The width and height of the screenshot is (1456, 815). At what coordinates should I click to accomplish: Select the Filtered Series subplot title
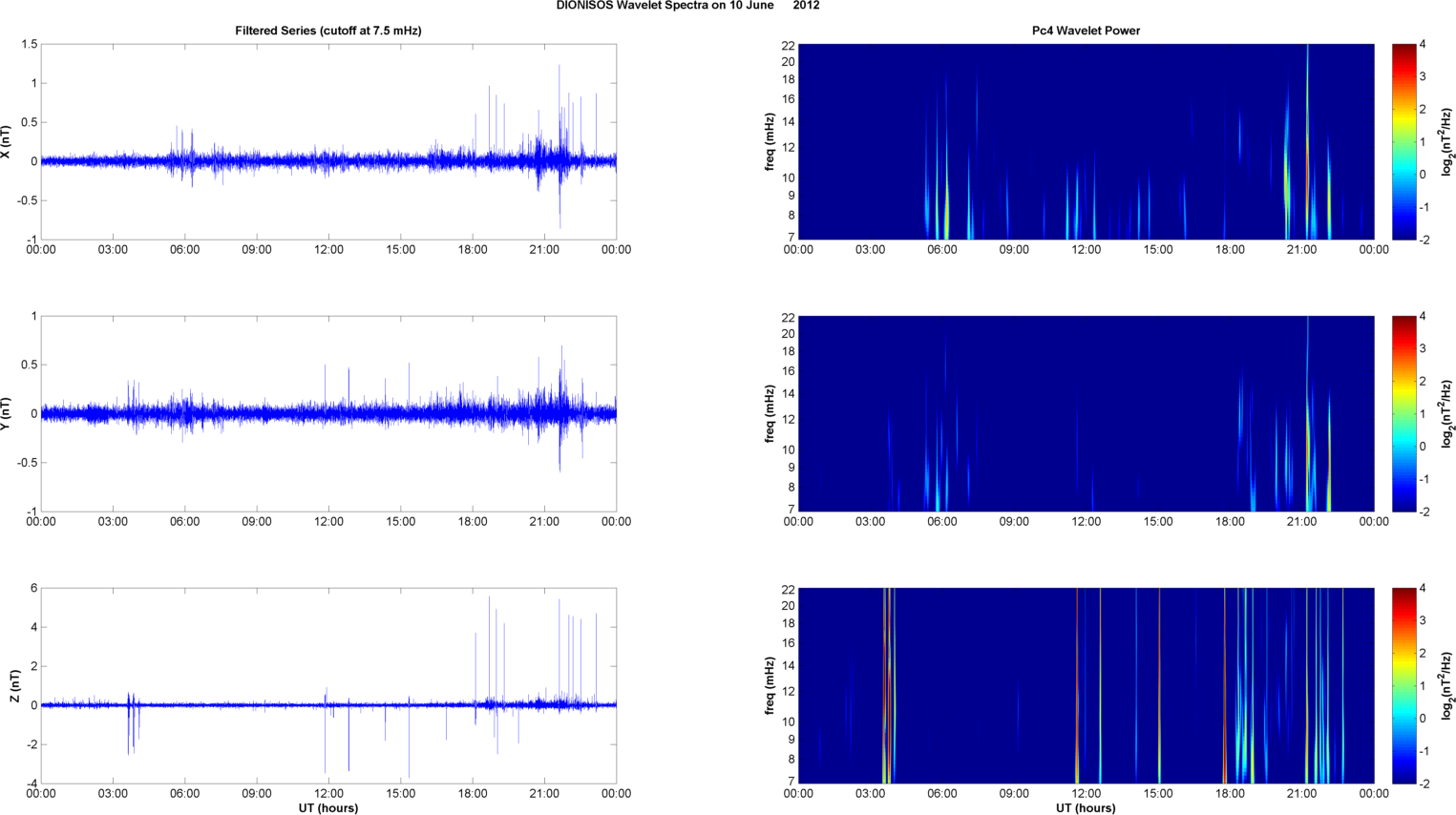tap(327, 31)
